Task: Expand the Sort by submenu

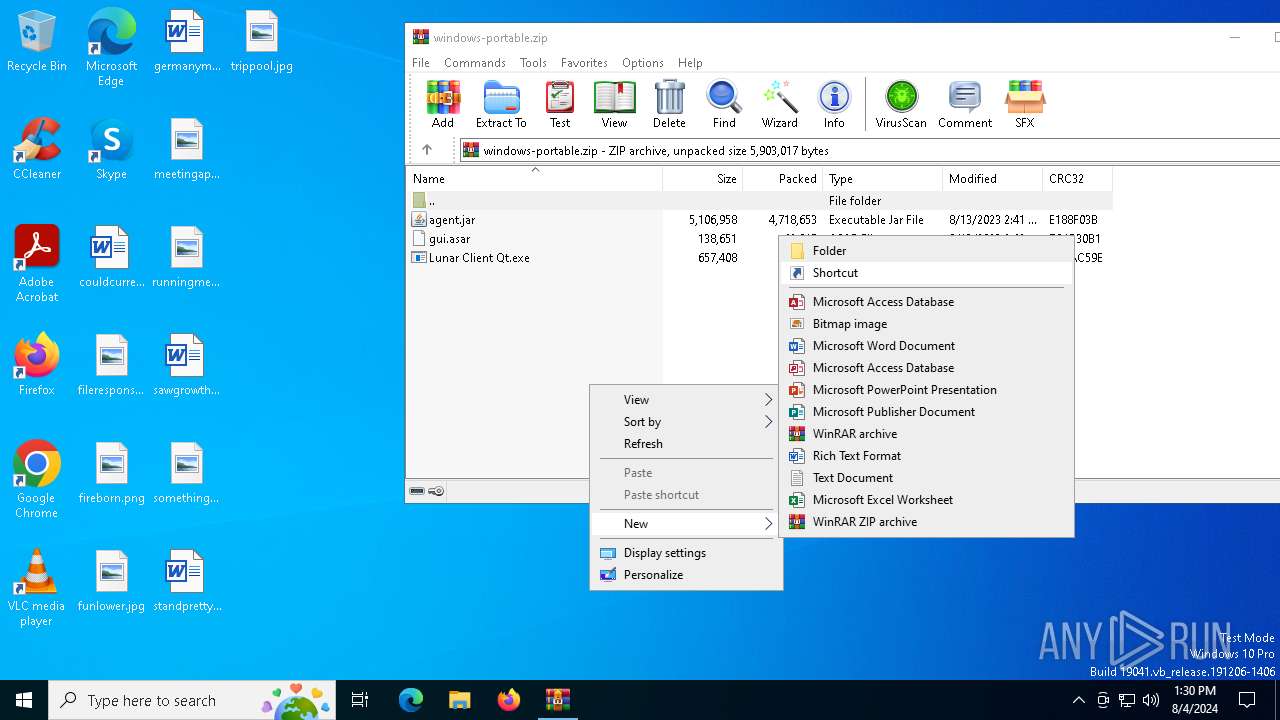Action: (x=686, y=421)
